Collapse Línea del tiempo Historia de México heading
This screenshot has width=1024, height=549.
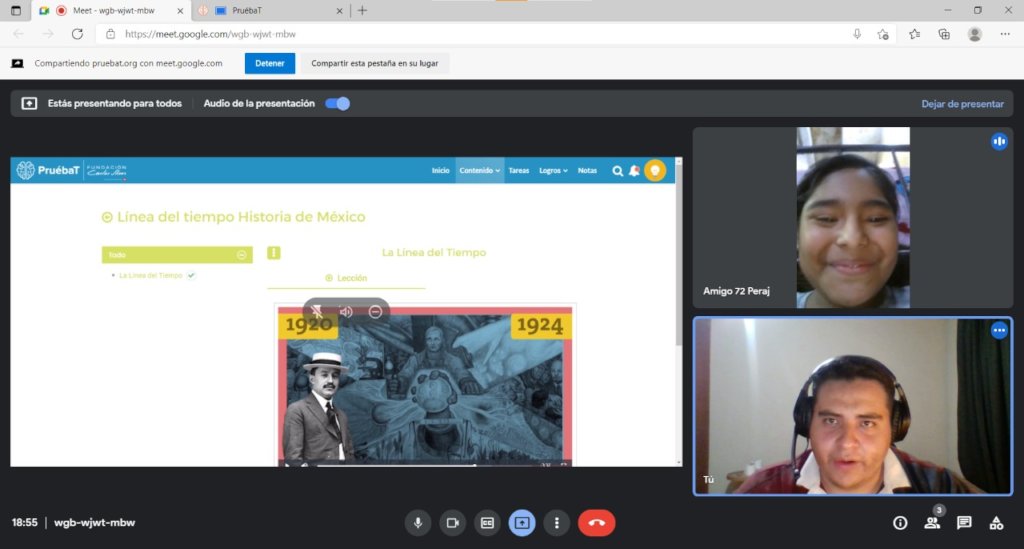click(x=107, y=217)
